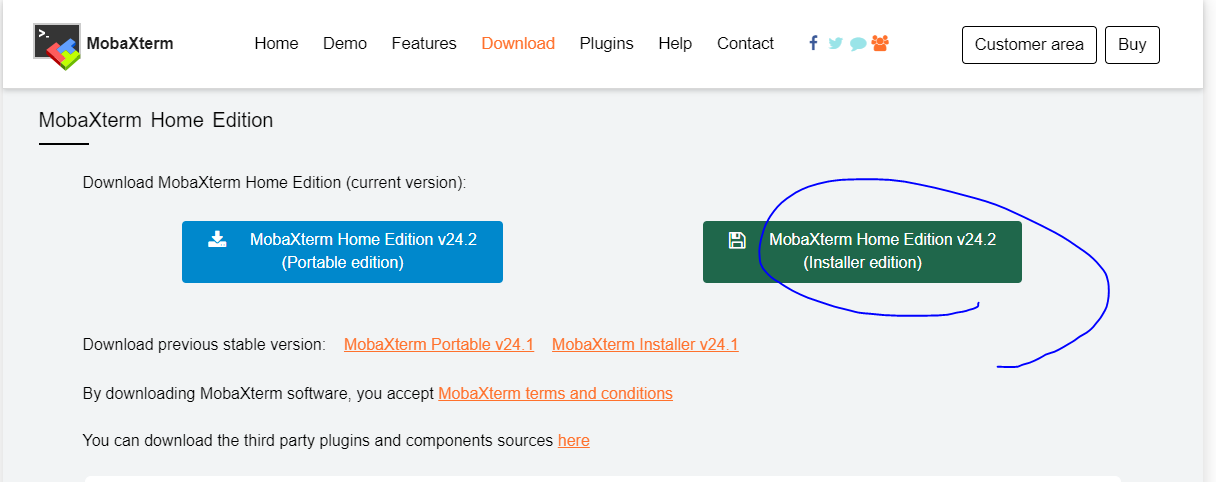The height and width of the screenshot is (482, 1216).
Task: Click the Buy button
Action: click(1132, 45)
